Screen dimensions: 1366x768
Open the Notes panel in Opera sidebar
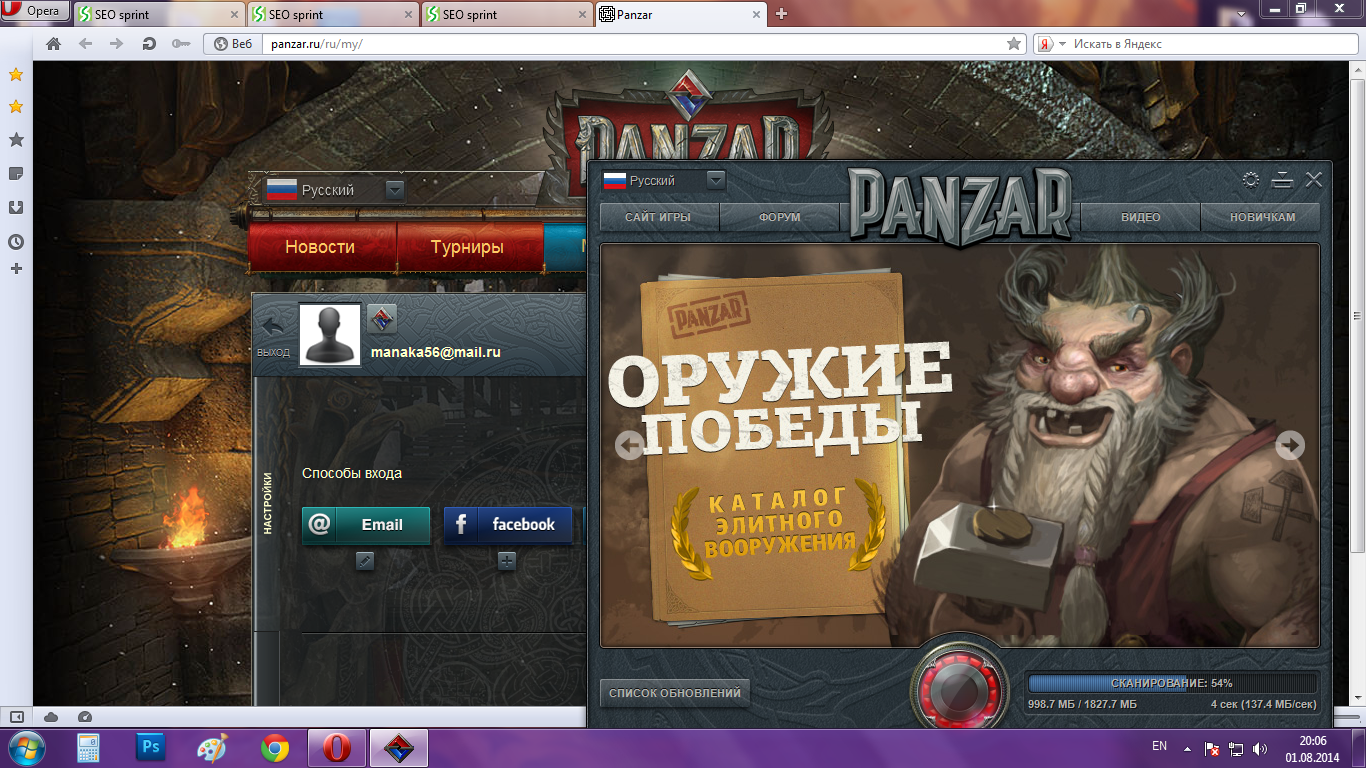16,174
